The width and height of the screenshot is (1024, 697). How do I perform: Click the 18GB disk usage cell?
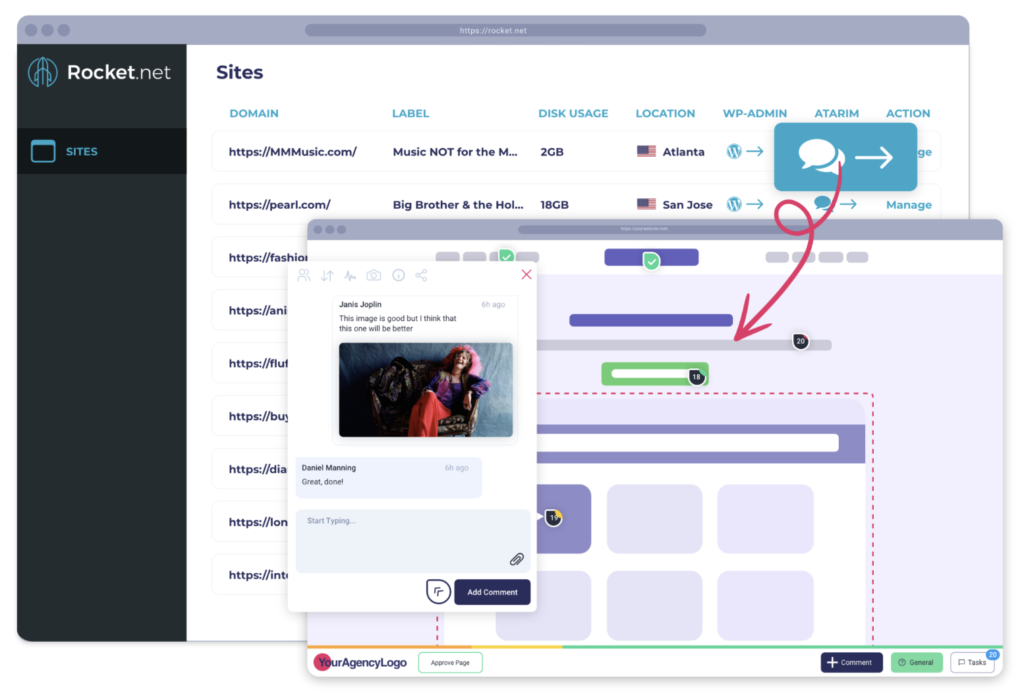click(554, 205)
